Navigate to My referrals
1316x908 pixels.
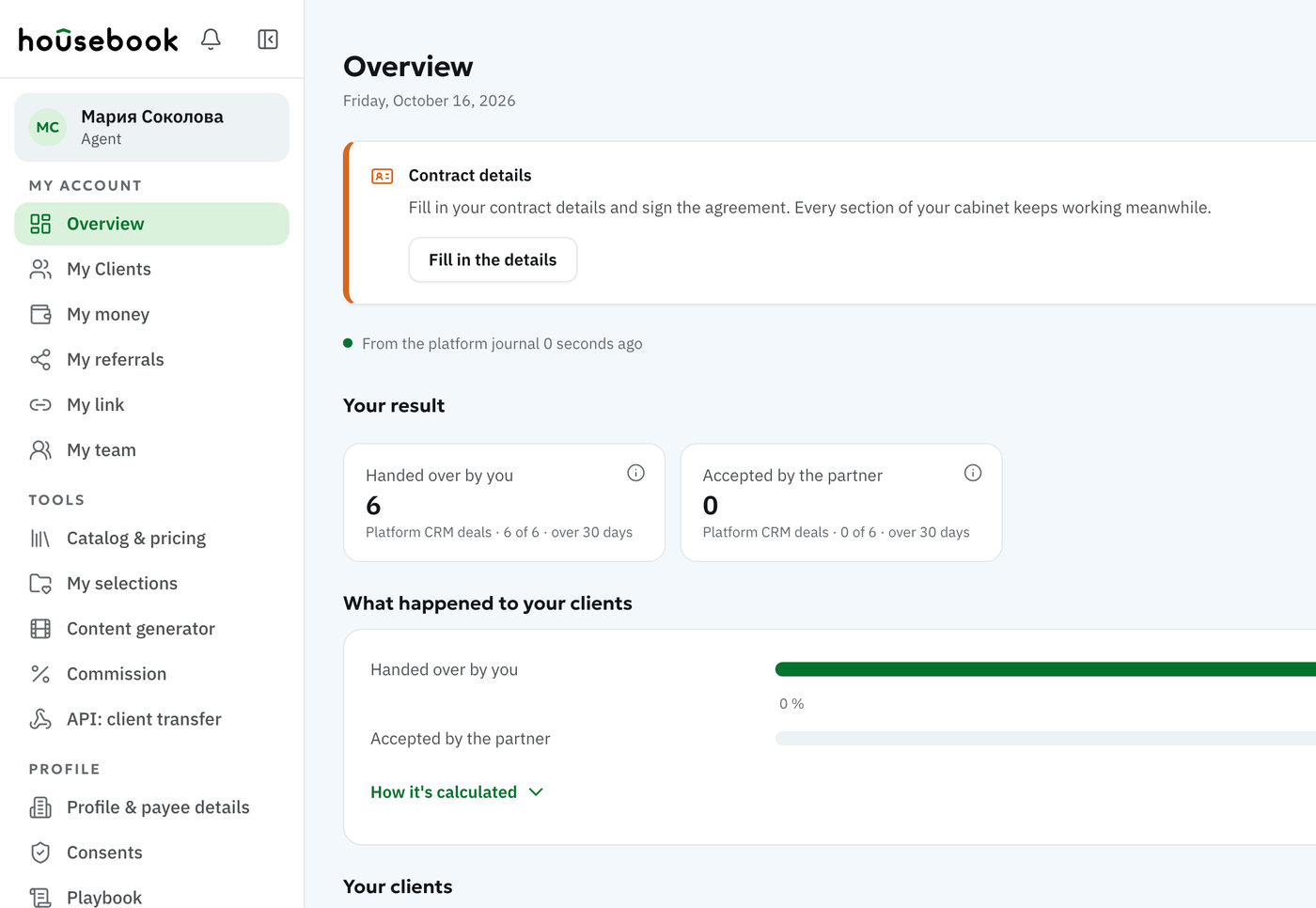pyautogui.click(x=151, y=359)
